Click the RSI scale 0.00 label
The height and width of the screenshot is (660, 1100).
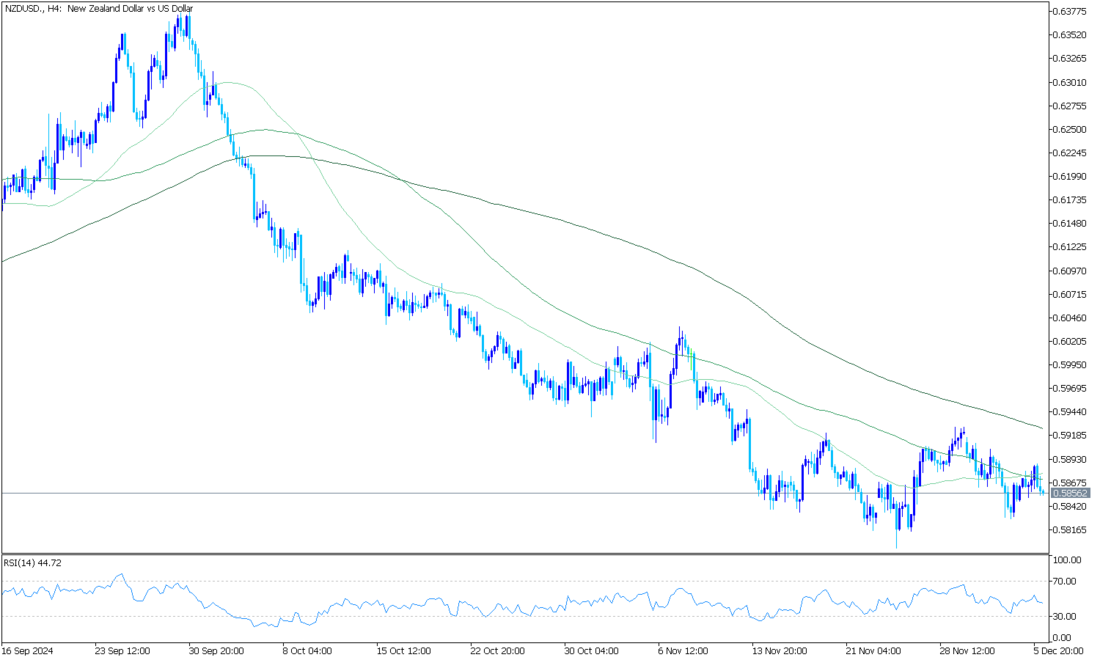click(1063, 638)
